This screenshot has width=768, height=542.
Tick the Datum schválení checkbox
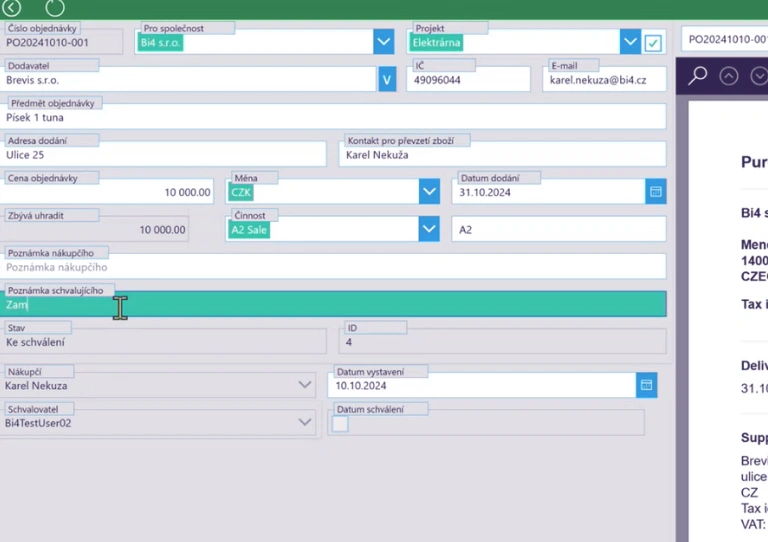(x=340, y=424)
